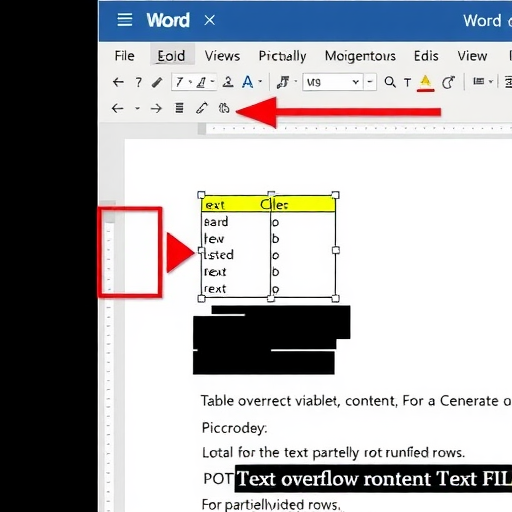Image resolution: width=512 pixels, height=512 pixels.
Task: Pick the yellow highlight color with red underline
Action: click(425, 83)
